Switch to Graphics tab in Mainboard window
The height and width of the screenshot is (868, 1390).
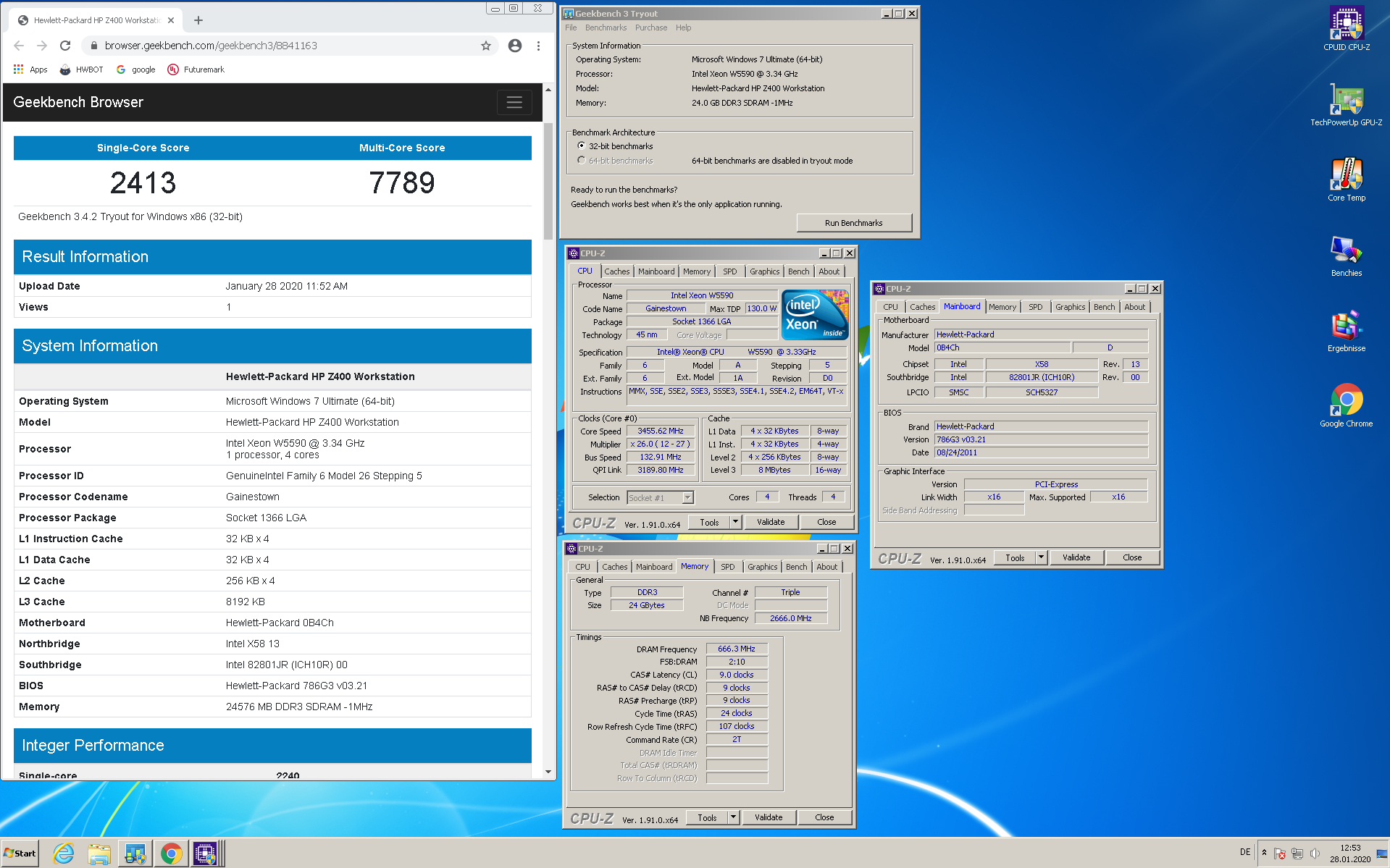point(1071,307)
